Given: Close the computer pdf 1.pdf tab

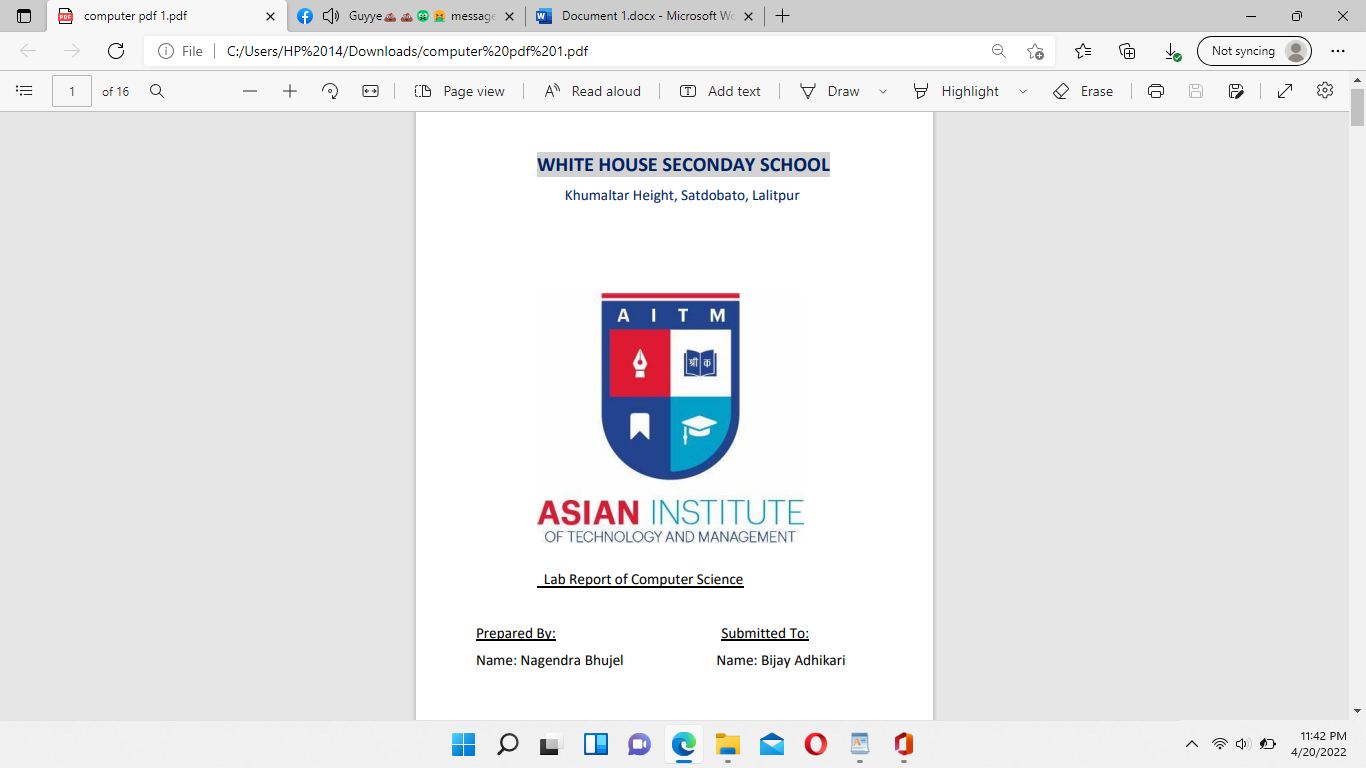Looking at the screenshot, I should coord(270,16).
